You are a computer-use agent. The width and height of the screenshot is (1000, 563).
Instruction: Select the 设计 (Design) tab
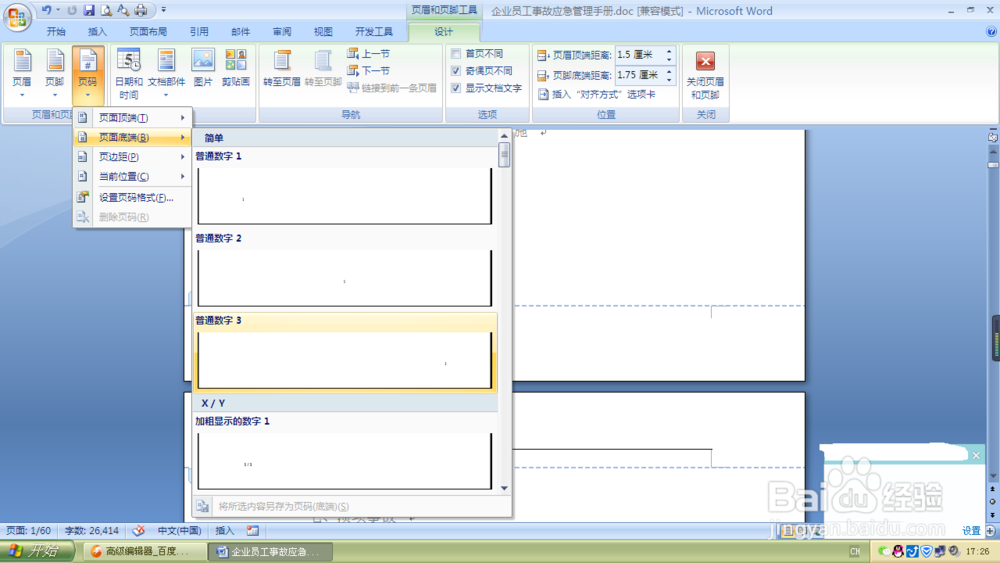[x=443, y=32]
